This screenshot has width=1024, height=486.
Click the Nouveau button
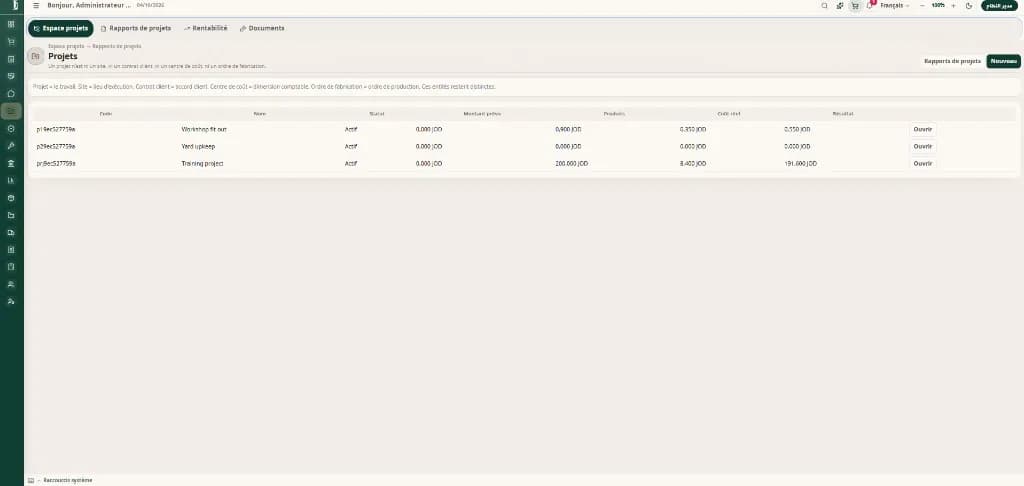[x=1003, y=61]
